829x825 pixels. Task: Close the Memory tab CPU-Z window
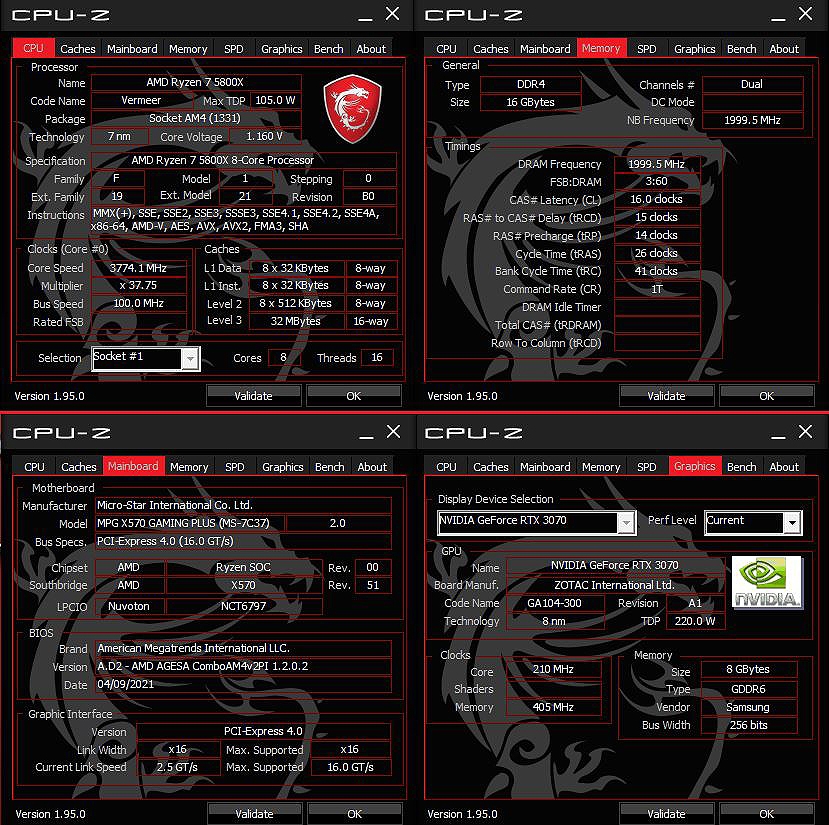click(x=805, y=14)
